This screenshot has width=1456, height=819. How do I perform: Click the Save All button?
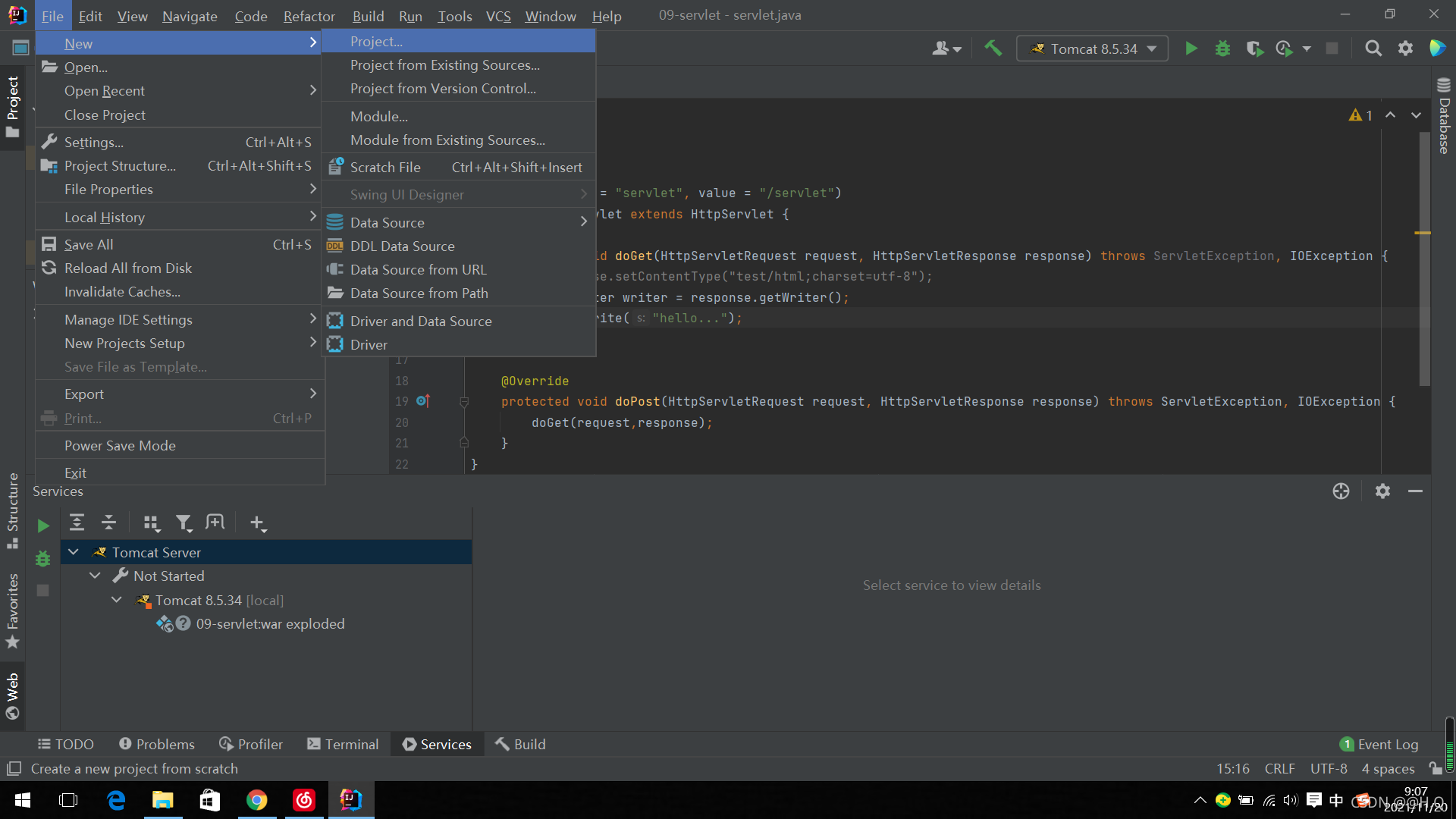point(87,245)
